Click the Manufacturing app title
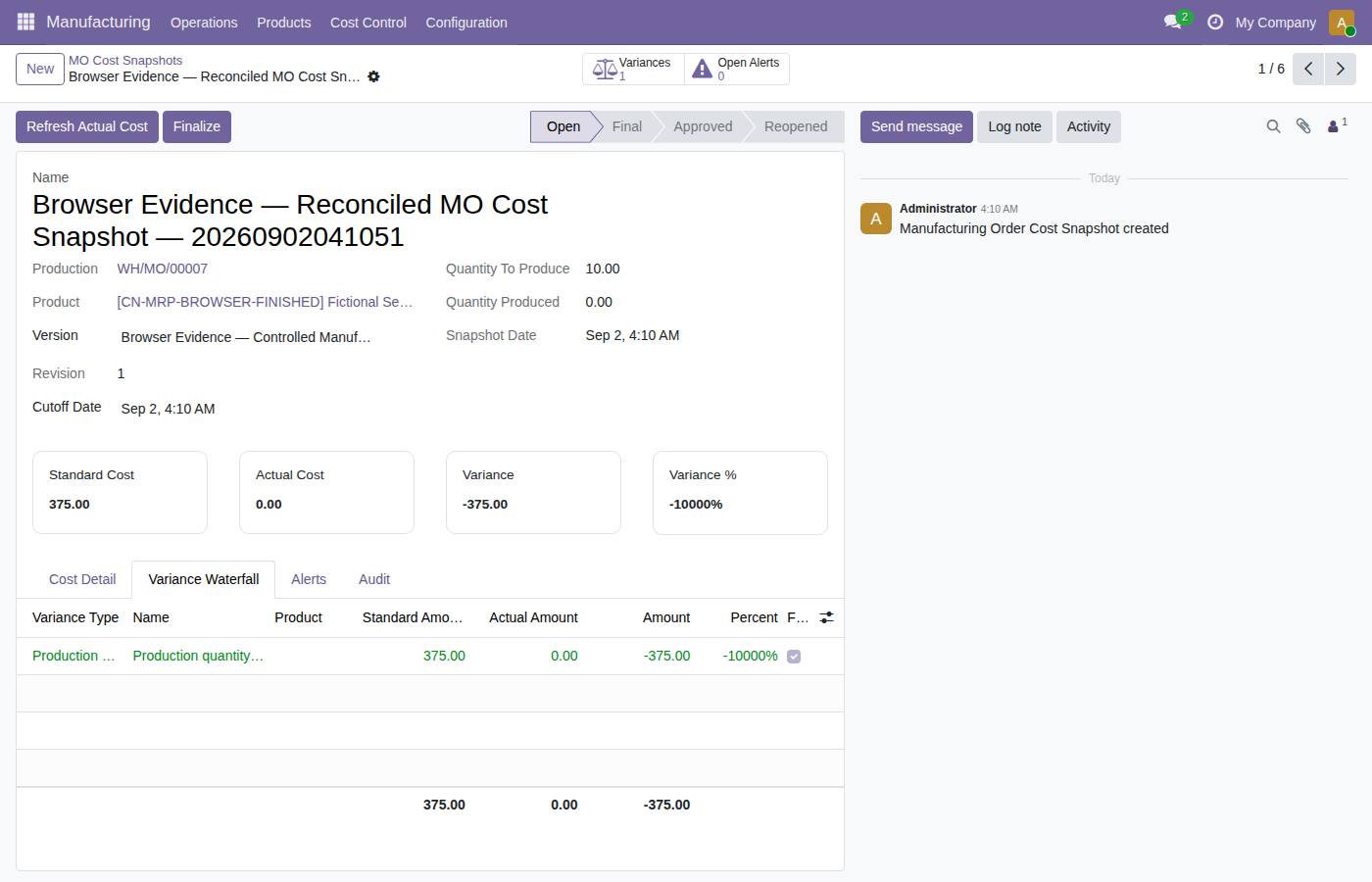The image size is (1372, 882). click(x=98, y=22)
